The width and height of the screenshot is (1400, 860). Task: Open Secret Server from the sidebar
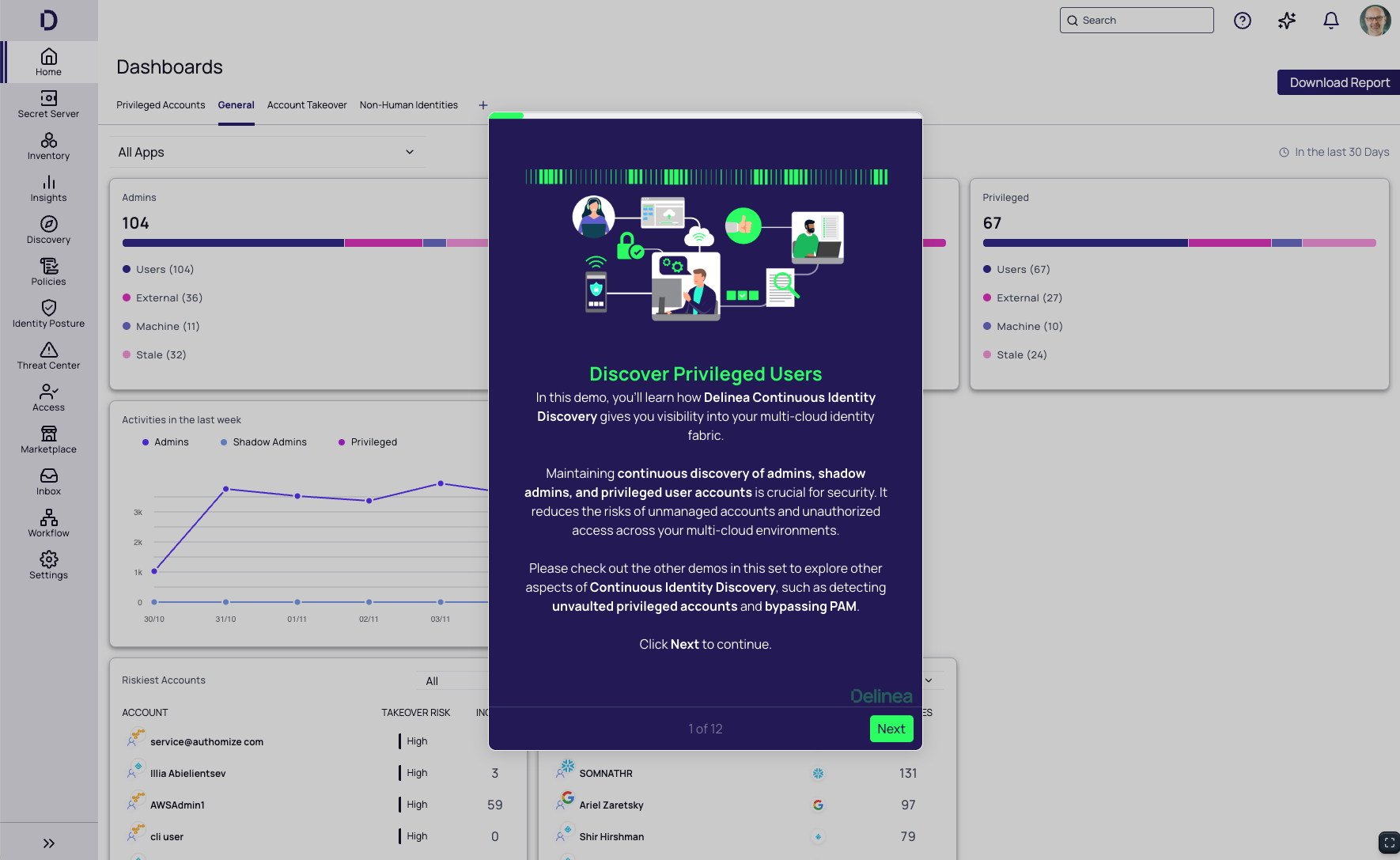click(x=48, y=104)
